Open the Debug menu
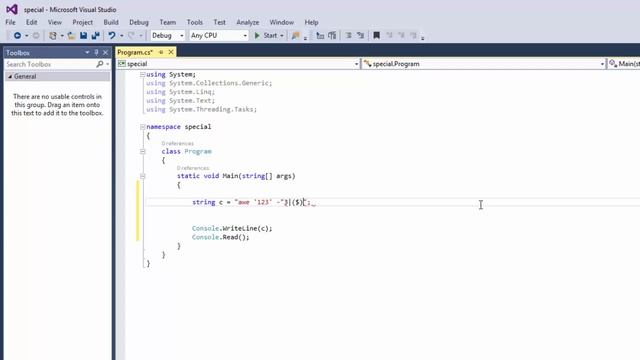Image resolution: width=640 pixels, height=360 pixels. [x=139, y=22]
